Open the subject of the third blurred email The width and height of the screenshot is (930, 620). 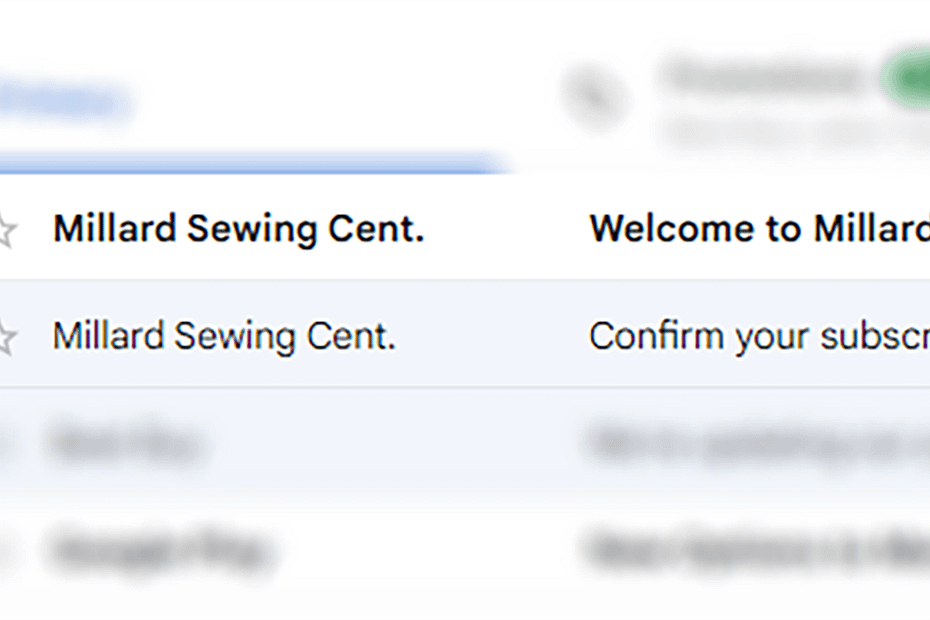click(x=758, y=442)
